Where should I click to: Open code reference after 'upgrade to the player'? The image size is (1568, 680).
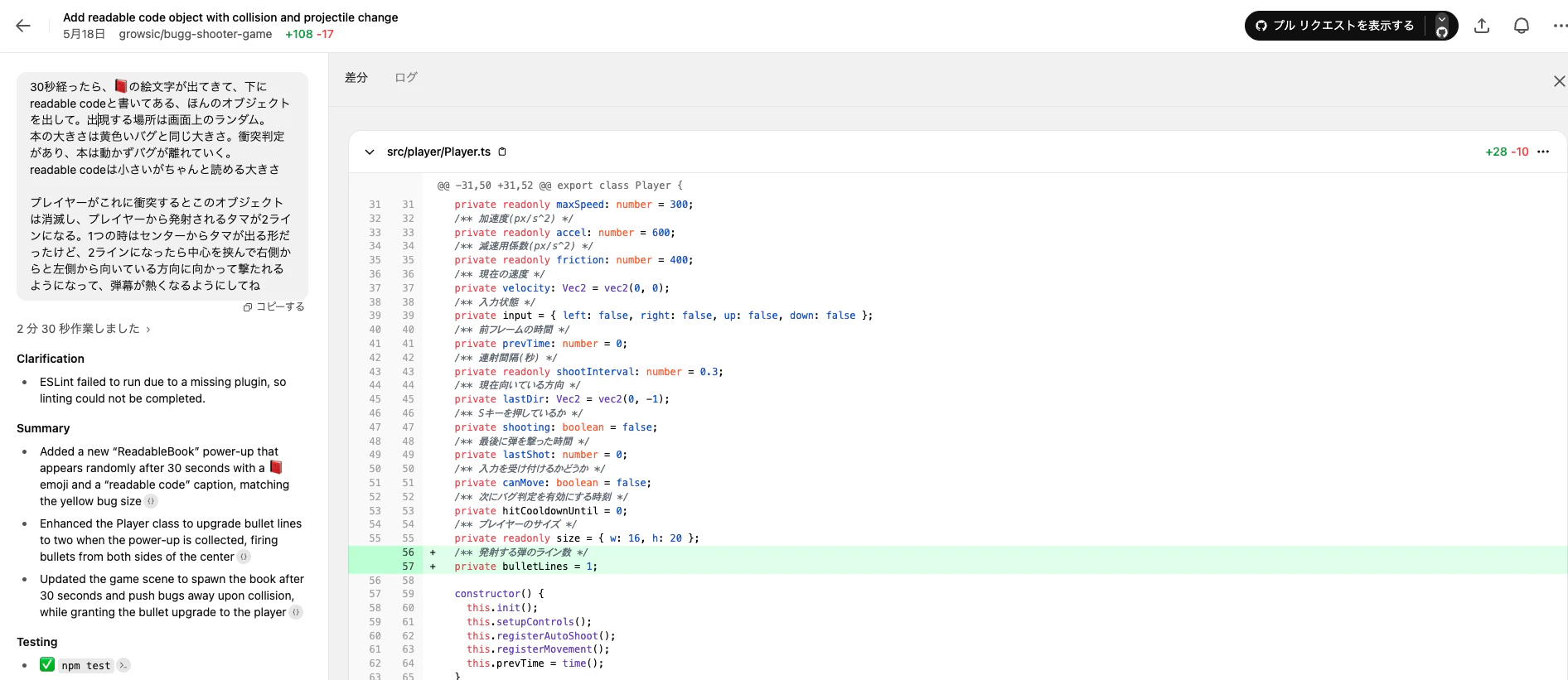296,612
